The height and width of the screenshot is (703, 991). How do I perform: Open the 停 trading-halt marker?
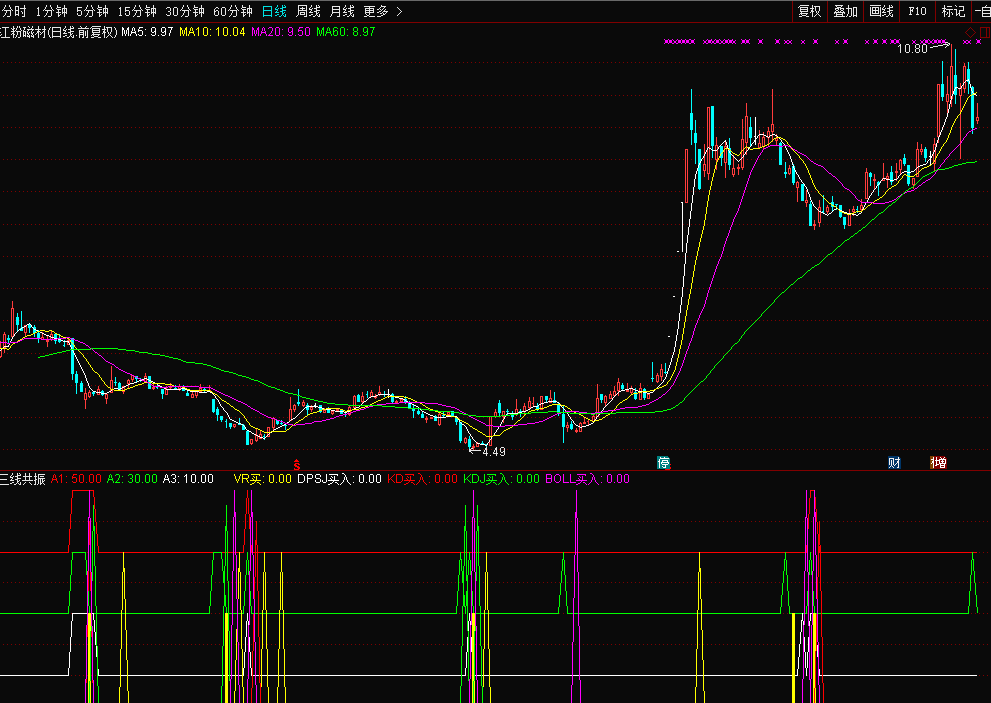(x=663, y=463)
